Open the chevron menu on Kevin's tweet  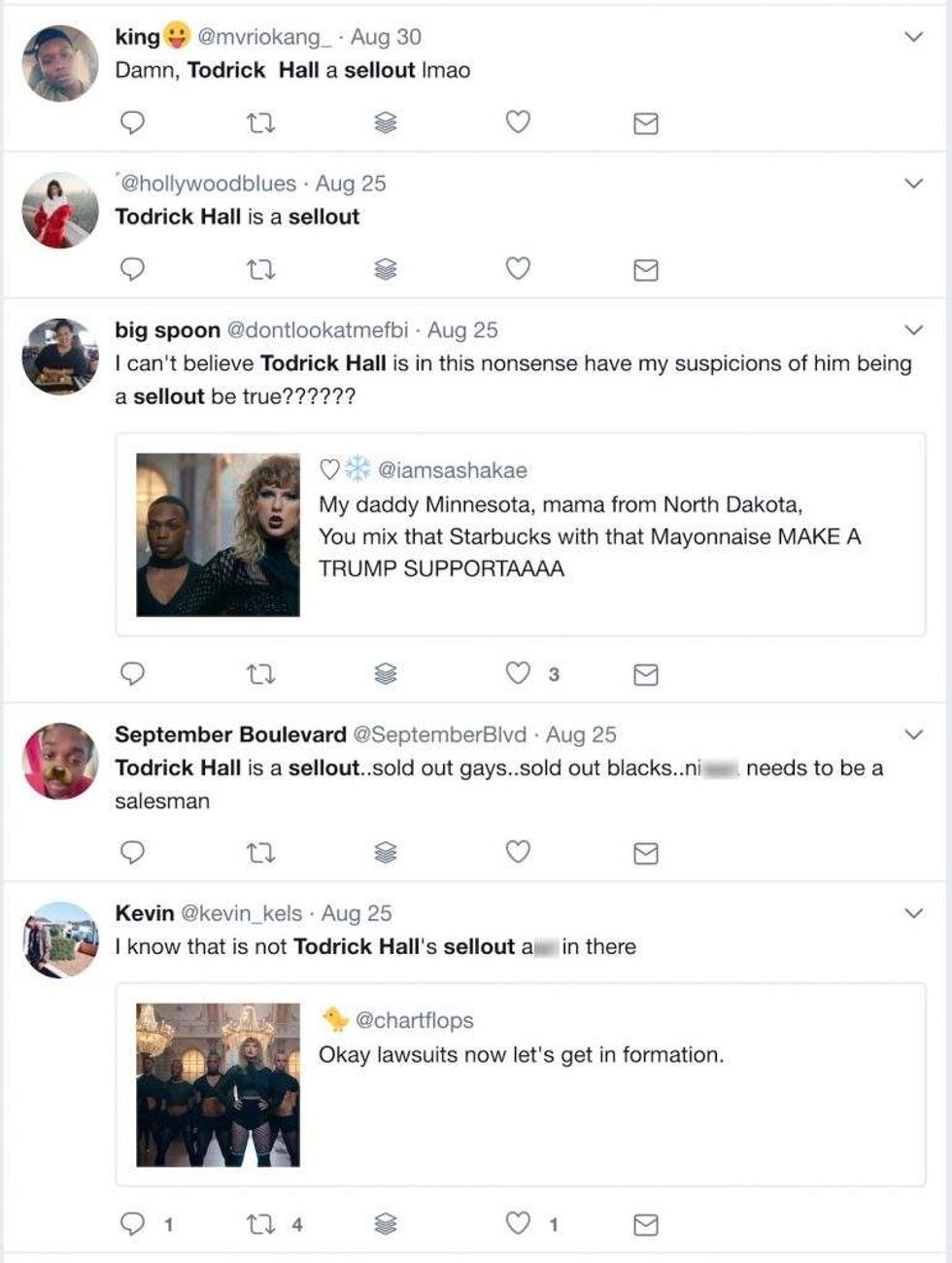(913, 913)
